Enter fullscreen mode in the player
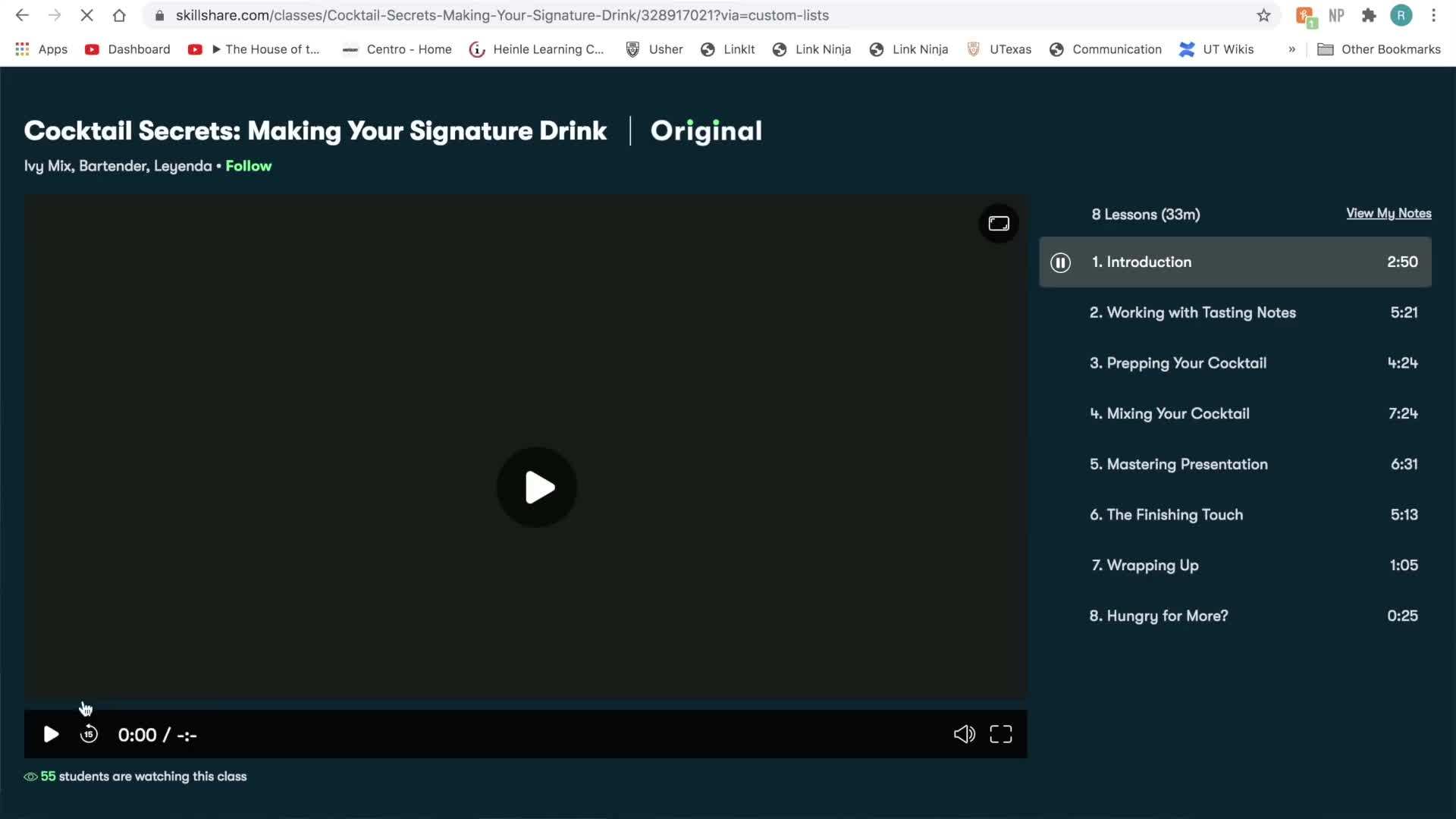1456x819 pixels. tap(1001, 734)
